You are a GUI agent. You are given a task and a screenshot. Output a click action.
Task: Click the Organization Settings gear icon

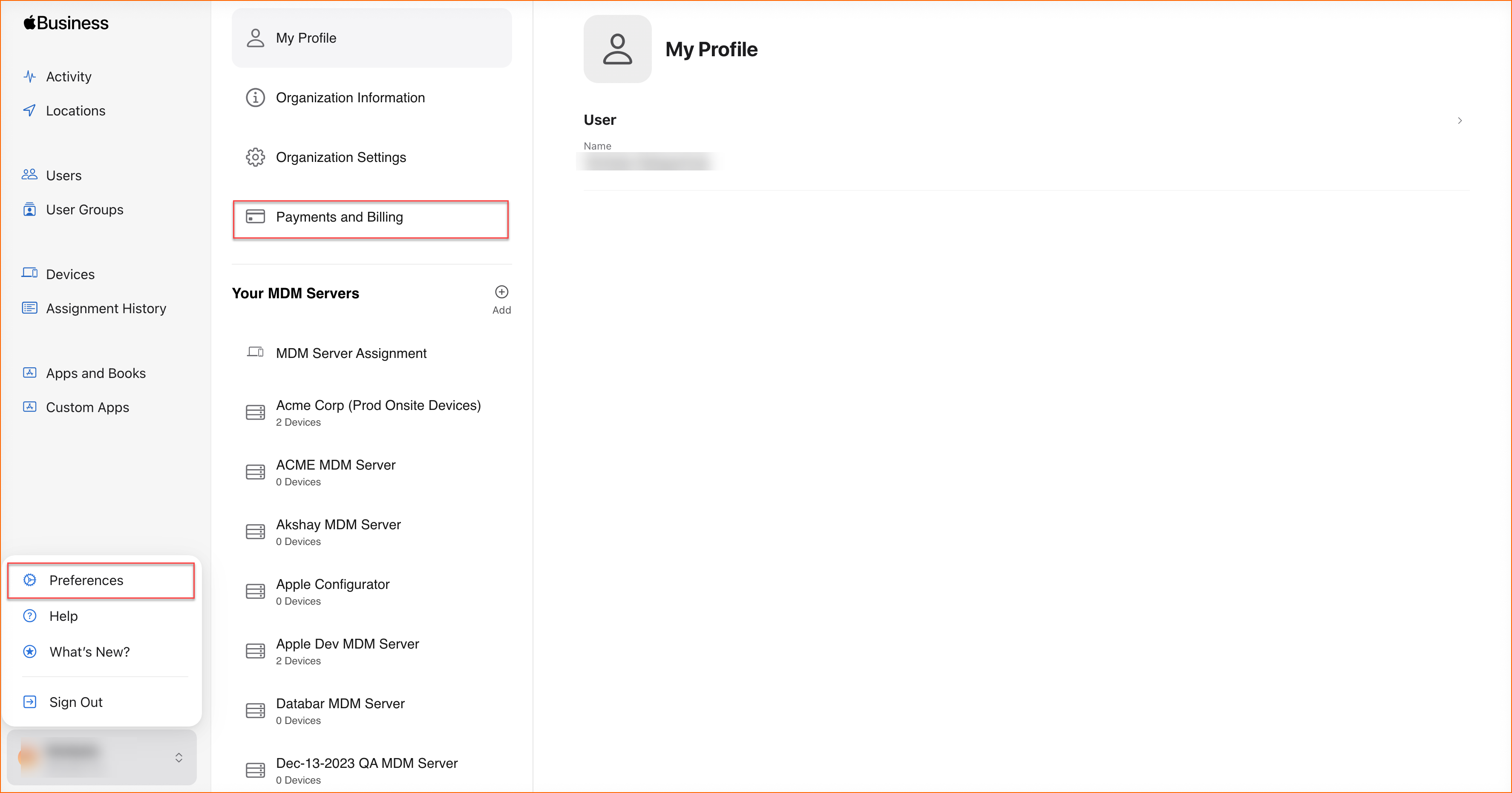coord(255,157)
